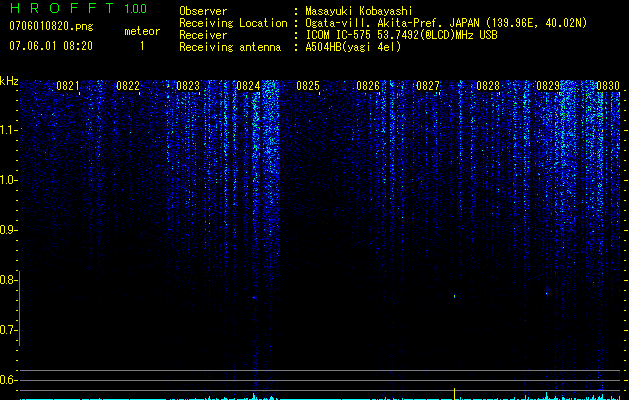Click the gray frequency range bar on left axis
Viewport: 629px width, 400px height.
click(20, 308)
